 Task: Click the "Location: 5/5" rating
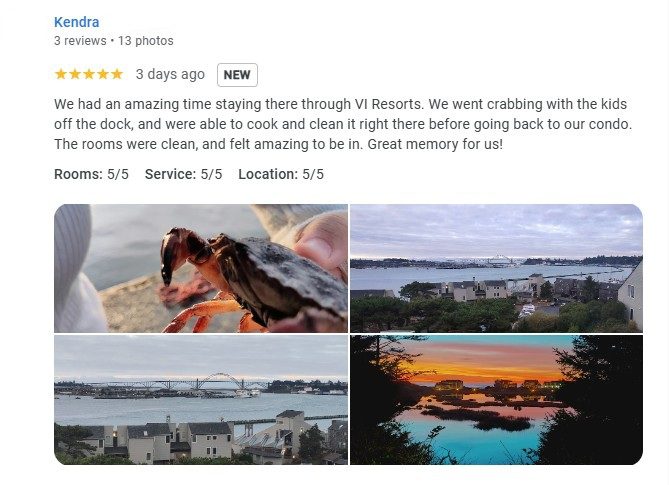coord(281,174)
